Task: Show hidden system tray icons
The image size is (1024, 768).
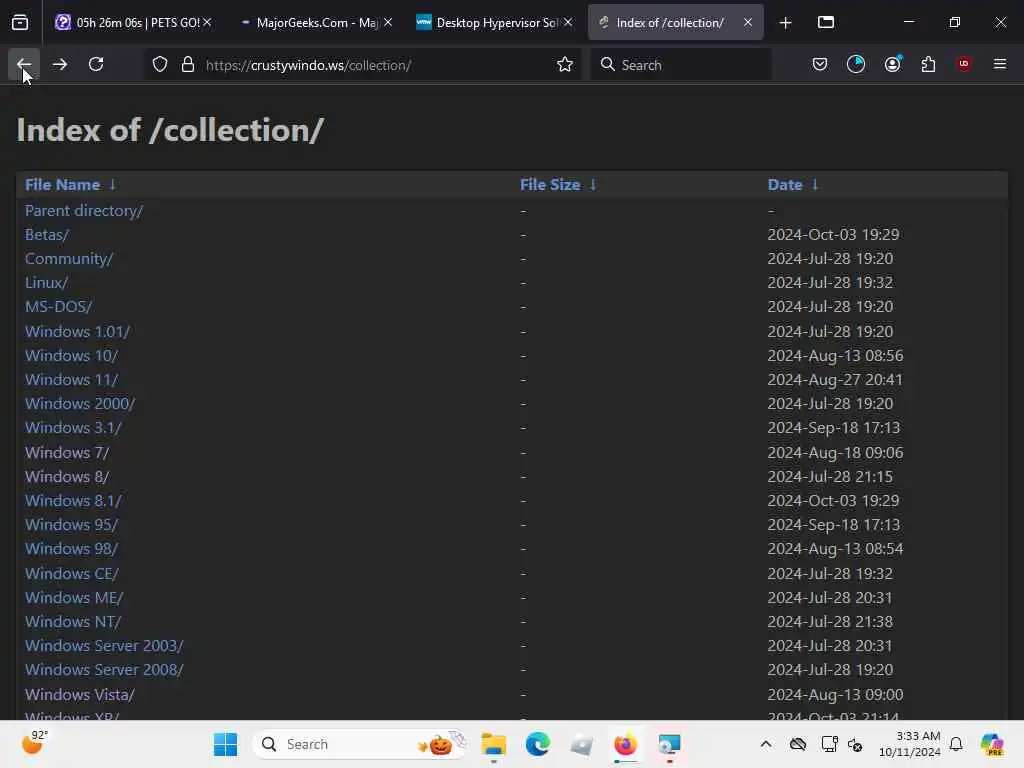Action: click(x=766, y=744)
